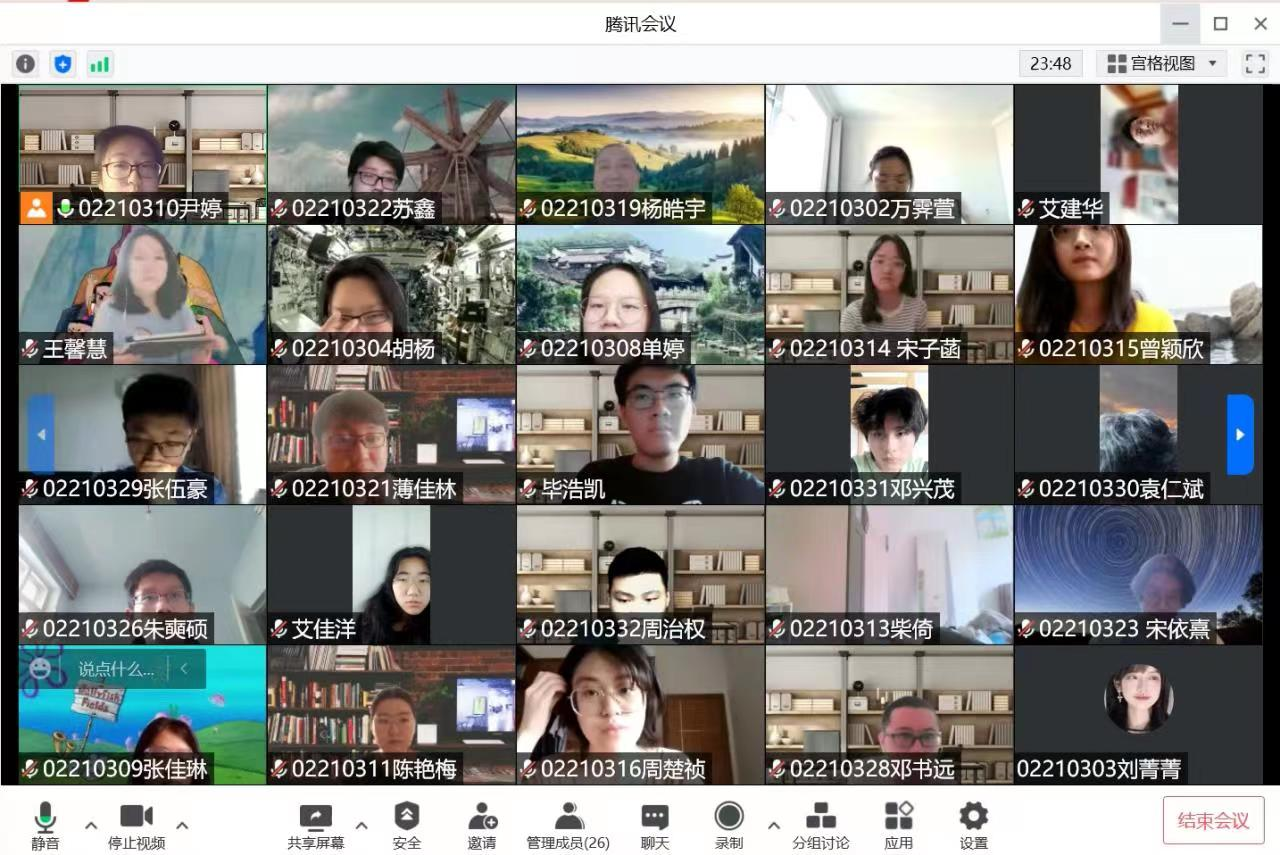Image resolution: width=1280 pixels, height=855 pixels.
Task: Open the meeting info icon
Action: pyautogui.click(x=25, y=64)
